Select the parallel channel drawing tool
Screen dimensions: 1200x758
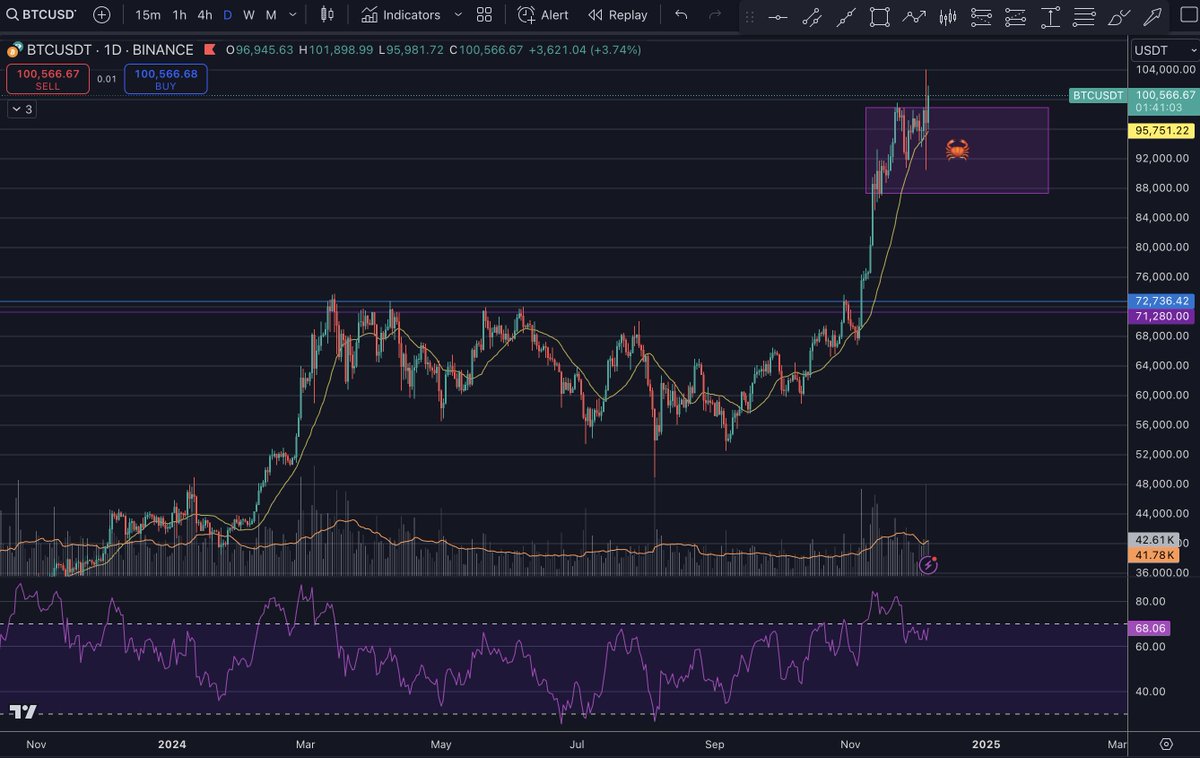tap(812, 16)
